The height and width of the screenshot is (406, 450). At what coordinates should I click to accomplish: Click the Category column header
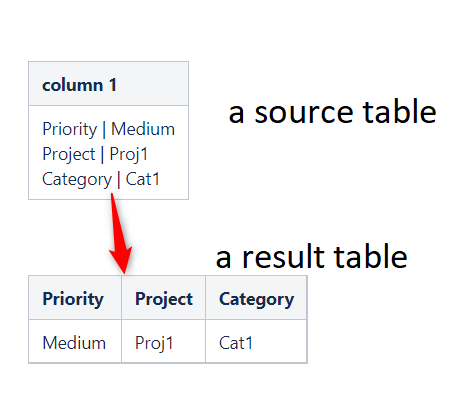point(256,298)
